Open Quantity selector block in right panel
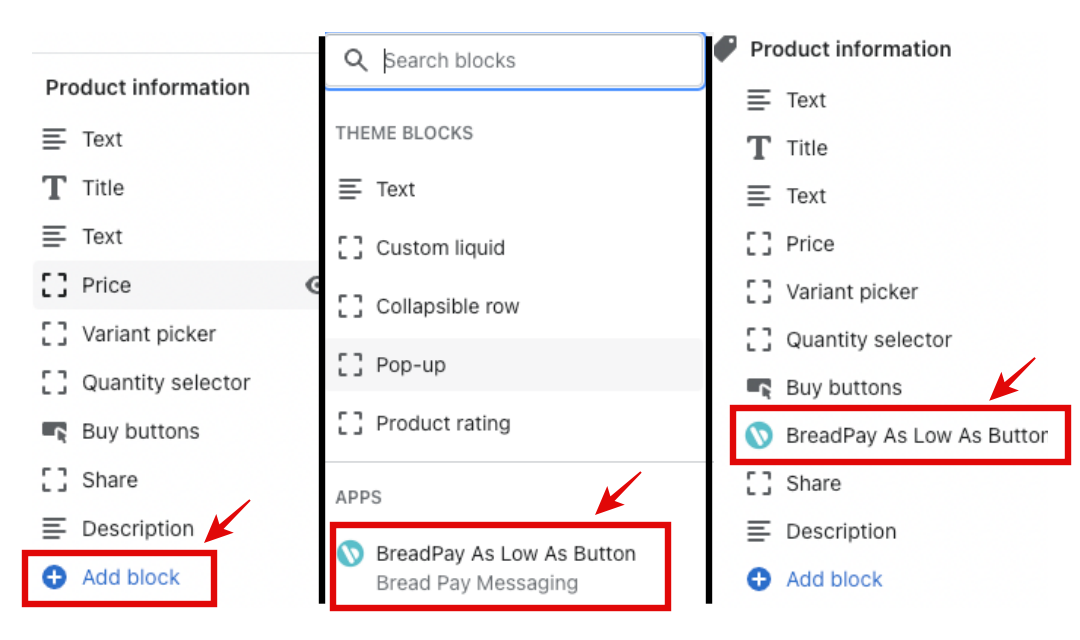1080x640 pixels. [868, 340]
